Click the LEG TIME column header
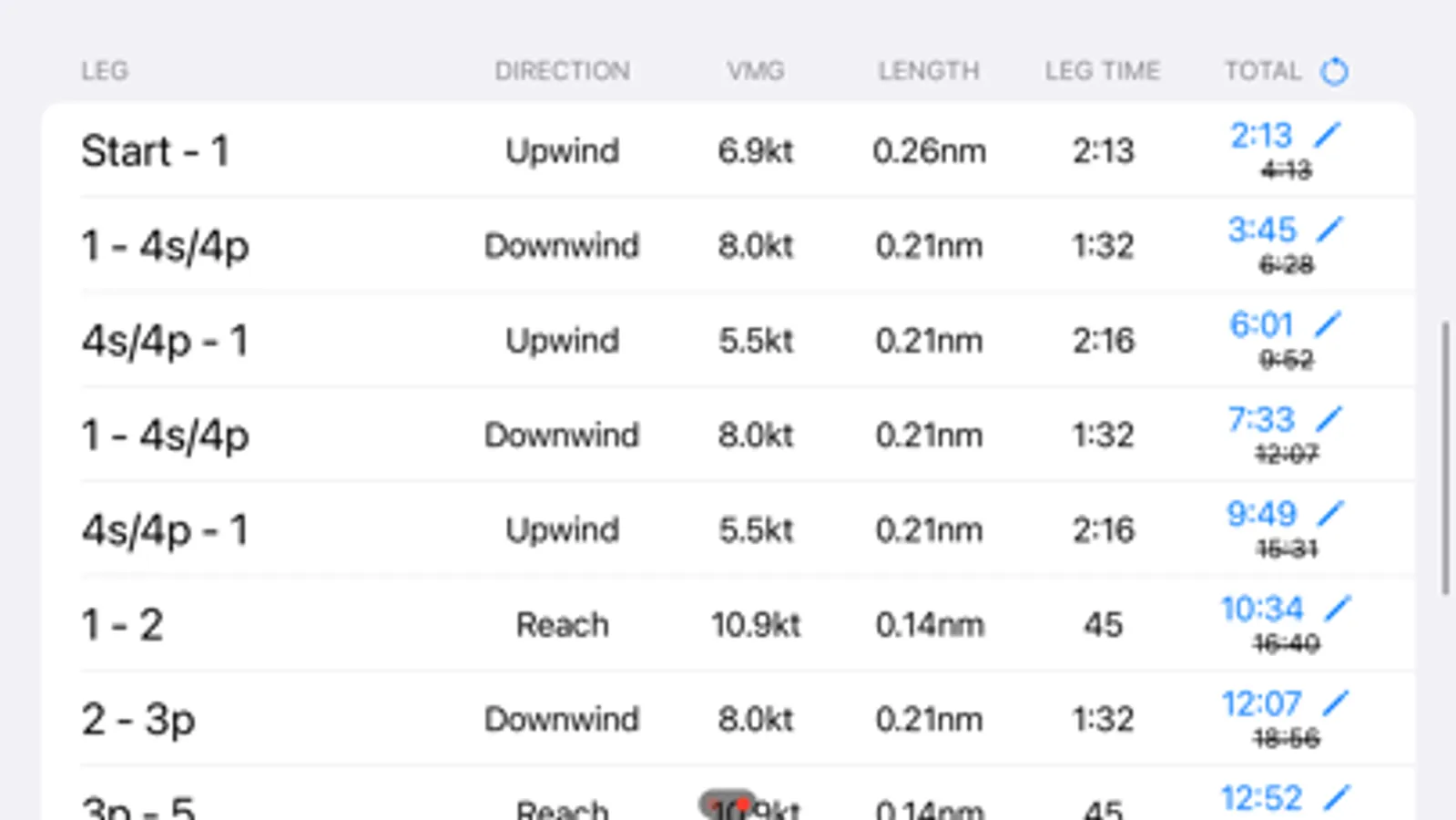The width and height of the screenshot is (1456, 820). click(x=1102, y=71)
